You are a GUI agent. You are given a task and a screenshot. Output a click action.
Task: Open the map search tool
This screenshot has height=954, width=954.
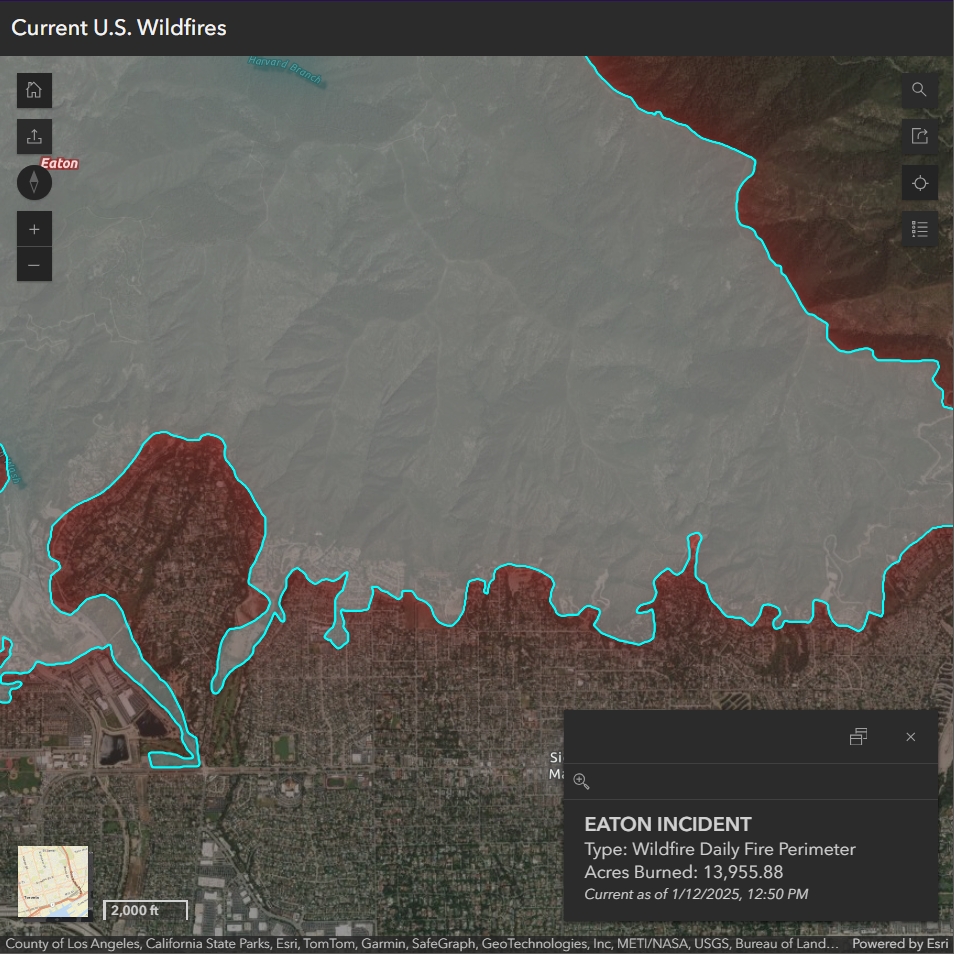tap(919, 90)
